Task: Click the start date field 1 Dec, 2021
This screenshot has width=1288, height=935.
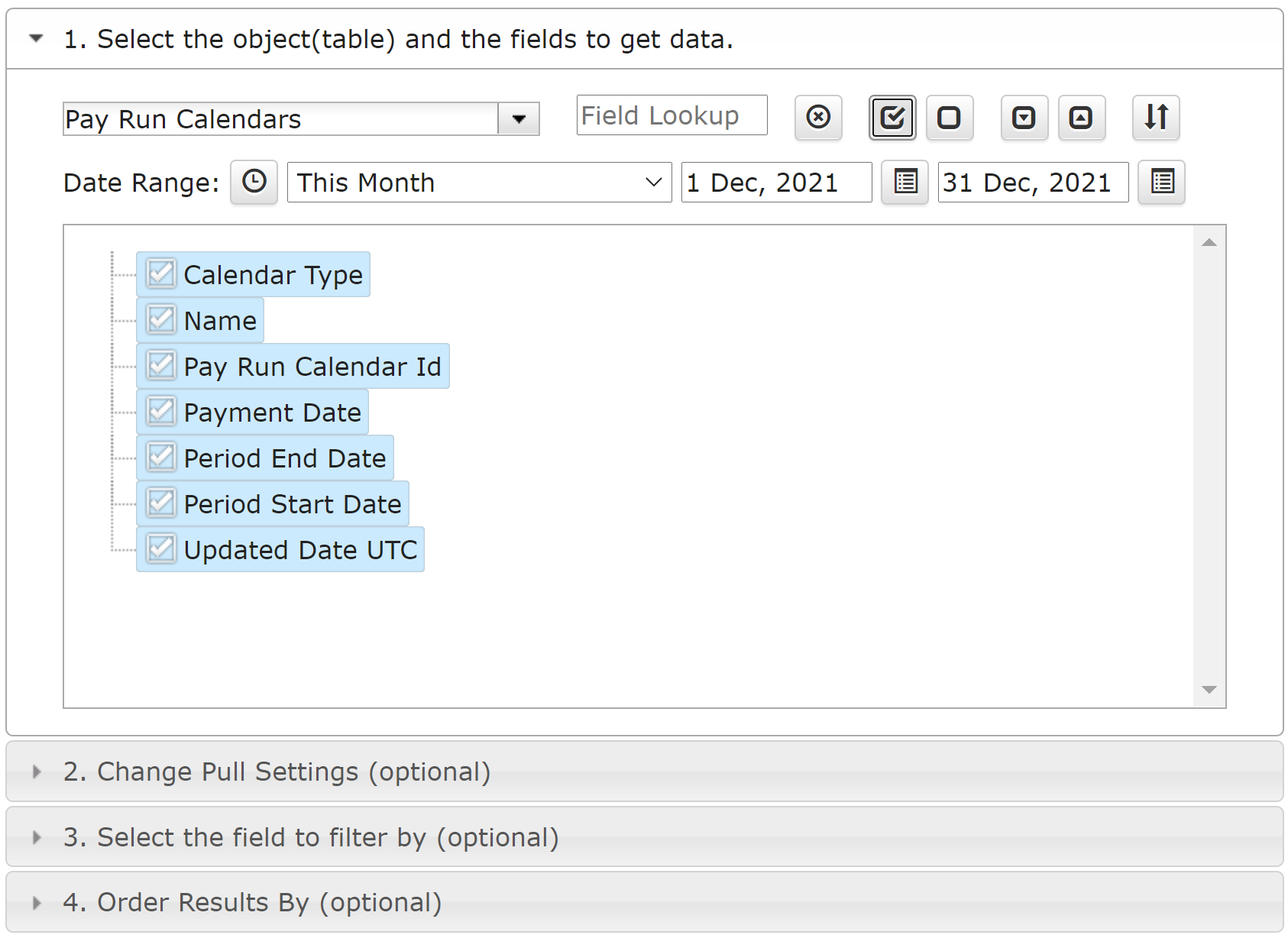Action: pos(776,182)
